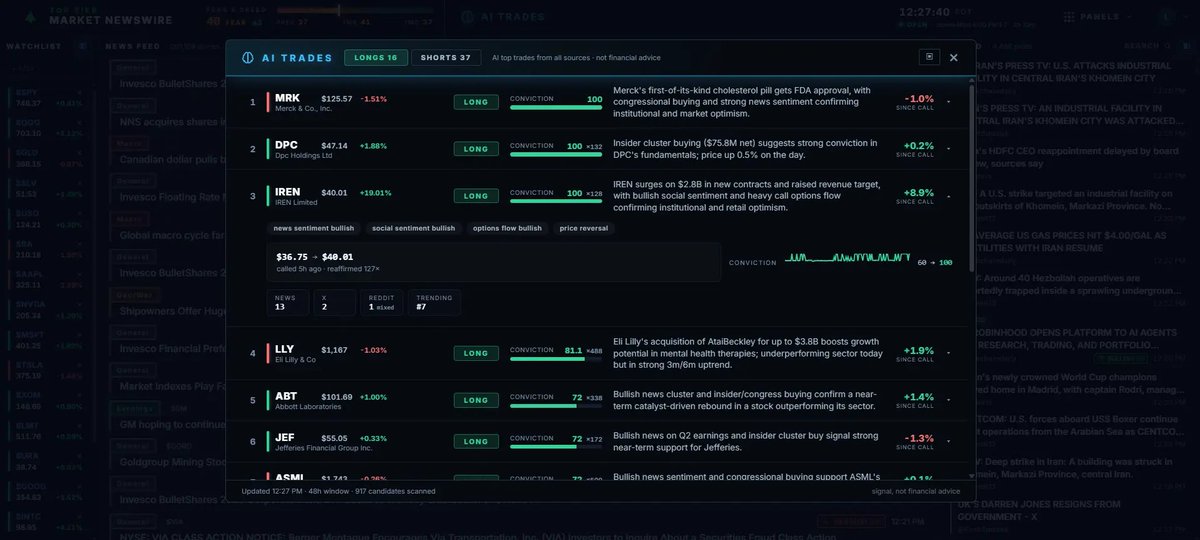Click the Market Newswire logo in top bar
Viewport: 1200px width, 540px height.
(97, 17)
